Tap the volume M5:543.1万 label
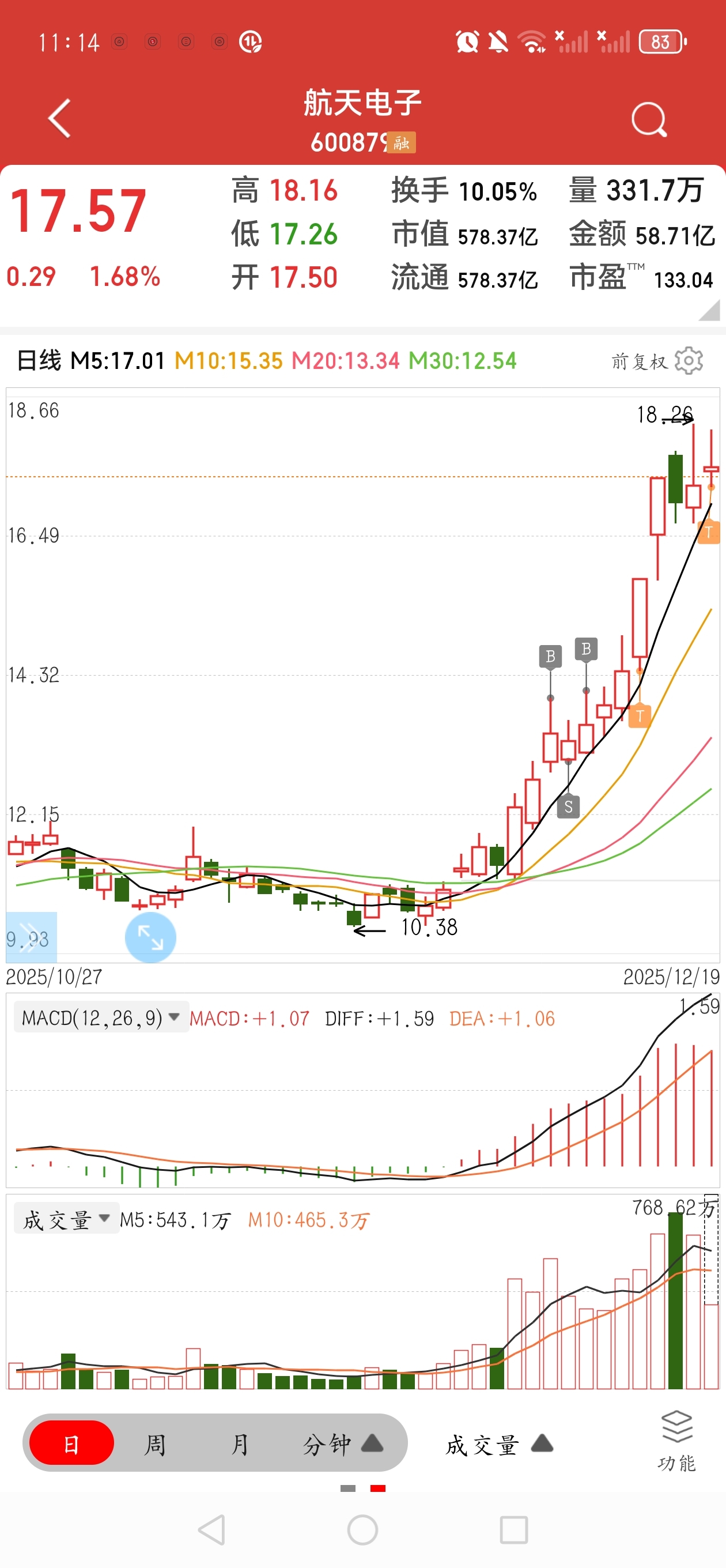This screenshot has height=1568, width=726. [175, 1220]
